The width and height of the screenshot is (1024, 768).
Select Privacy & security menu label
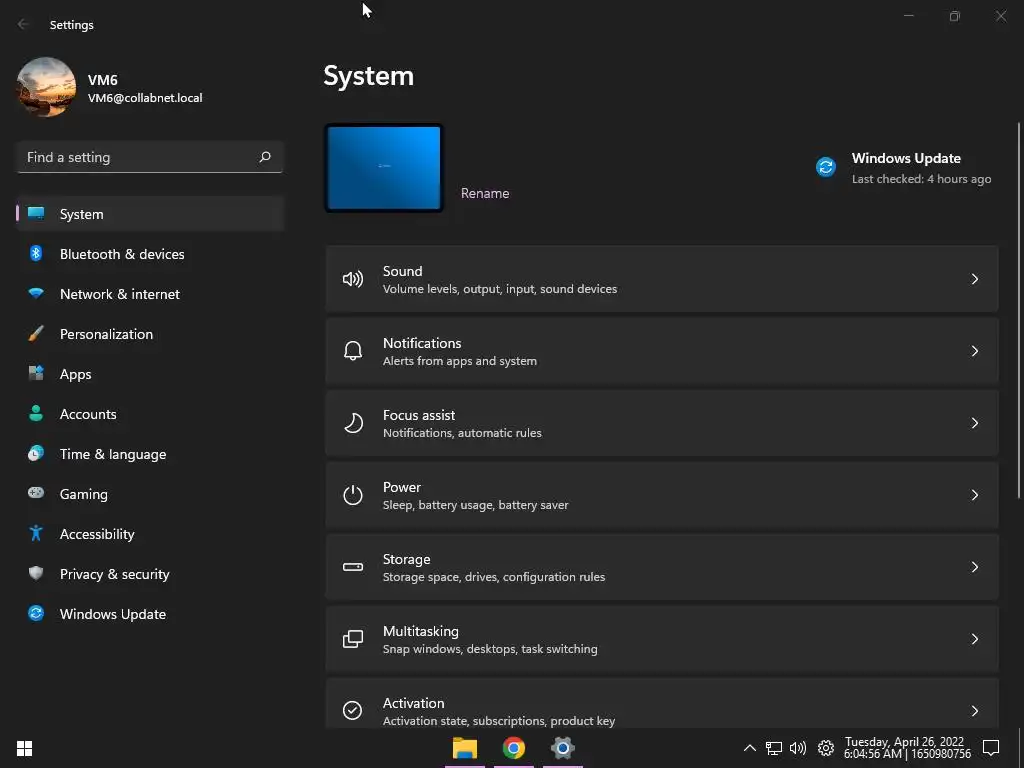[x=114, y=574]
